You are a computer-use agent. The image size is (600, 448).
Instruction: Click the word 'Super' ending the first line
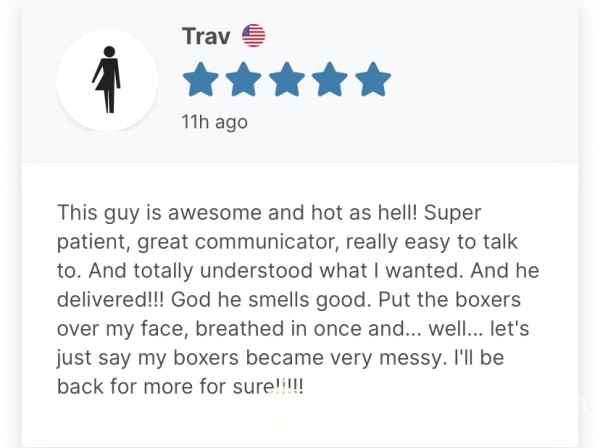pyautogui.click(x=452, y=213)
